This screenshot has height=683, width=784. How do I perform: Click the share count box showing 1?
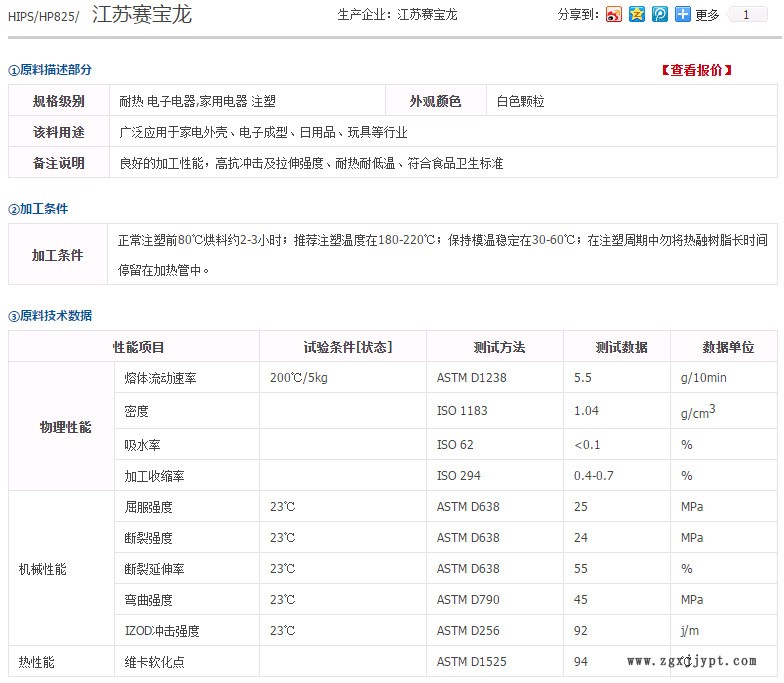[747, 14]
